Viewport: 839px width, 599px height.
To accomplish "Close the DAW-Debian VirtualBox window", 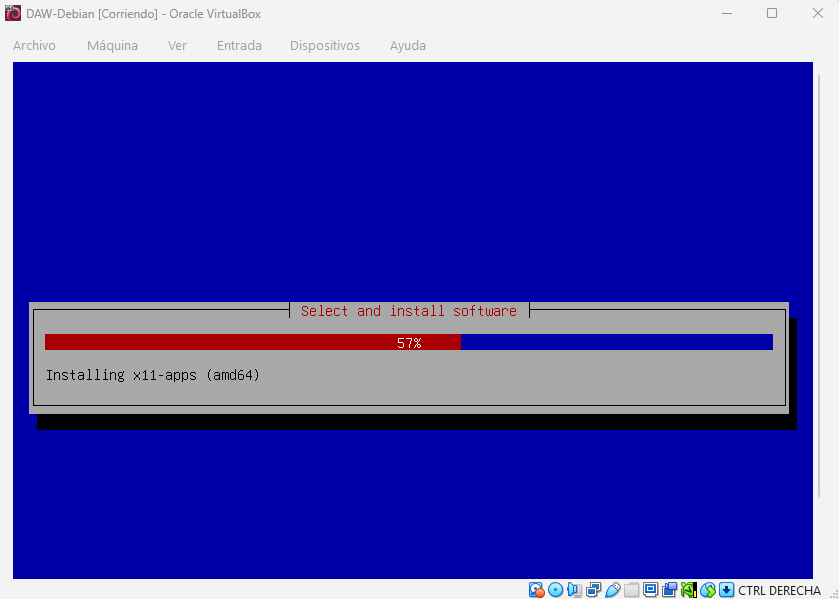I will pyautogui.click(x=818, y=13).
